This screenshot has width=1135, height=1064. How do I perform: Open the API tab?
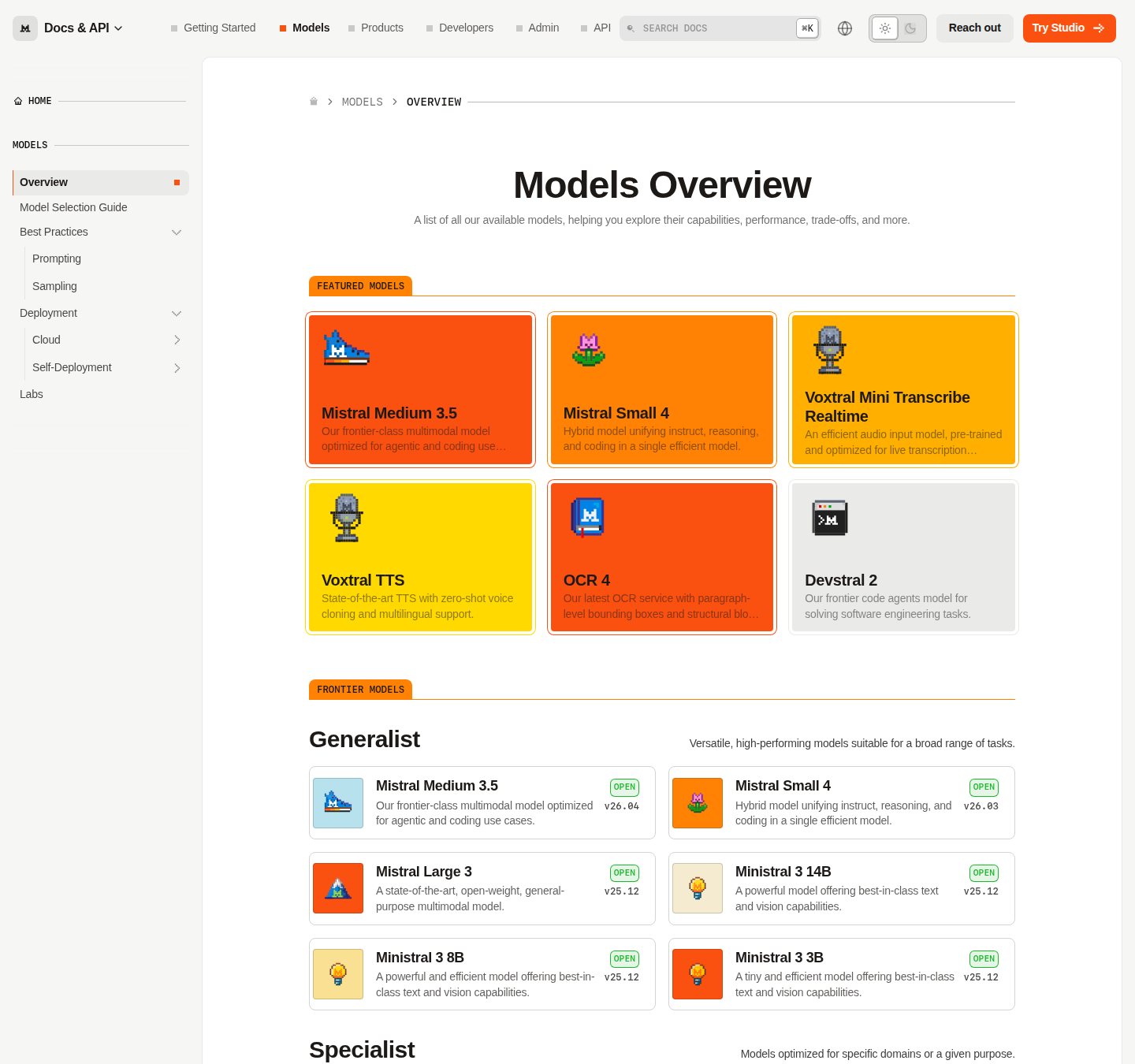coord(596,28)
